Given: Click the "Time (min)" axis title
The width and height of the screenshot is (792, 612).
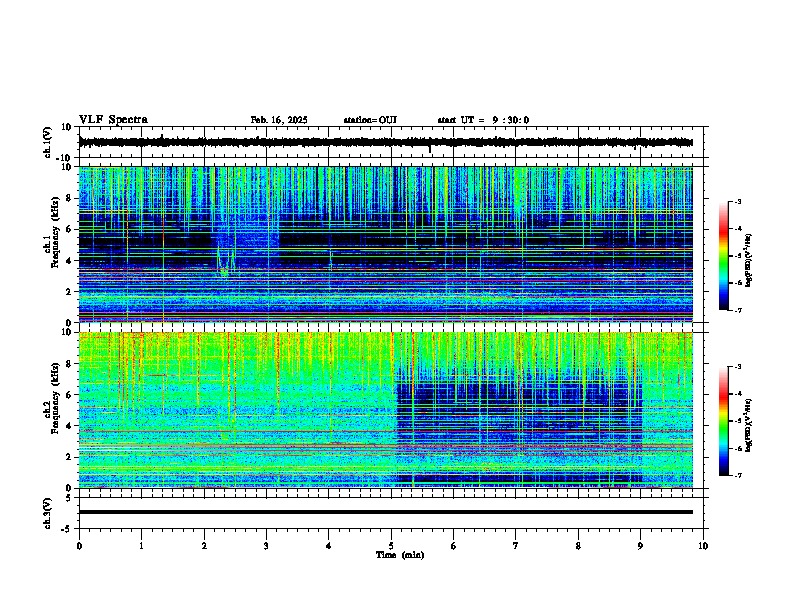Looking at the screenshot, I should [400, 555].
